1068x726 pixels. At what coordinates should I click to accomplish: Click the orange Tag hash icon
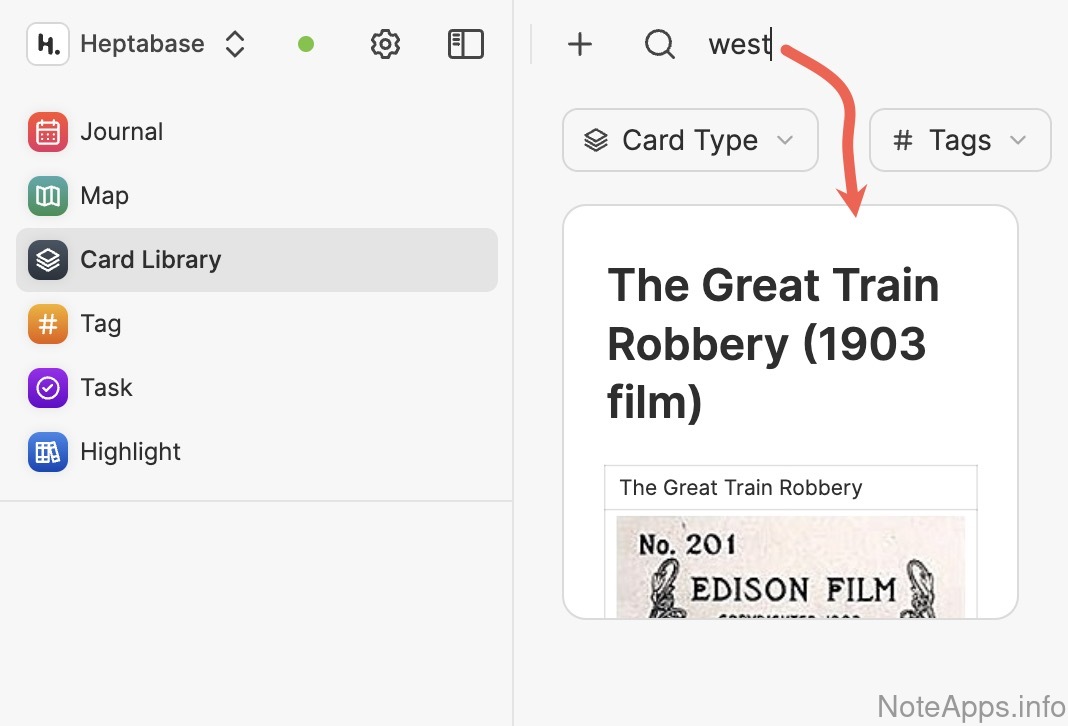pyautogui.click(x=48, y=324)
